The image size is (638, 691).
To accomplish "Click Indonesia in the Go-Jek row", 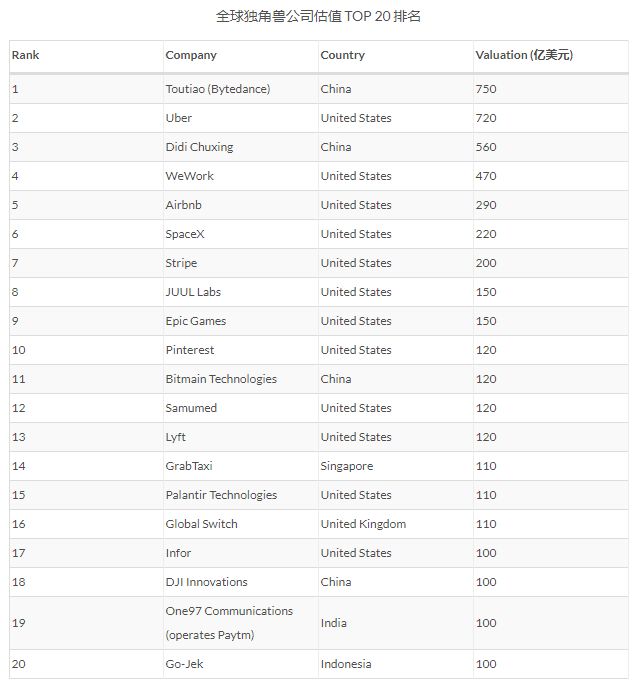I will click(x=346, y=664).
